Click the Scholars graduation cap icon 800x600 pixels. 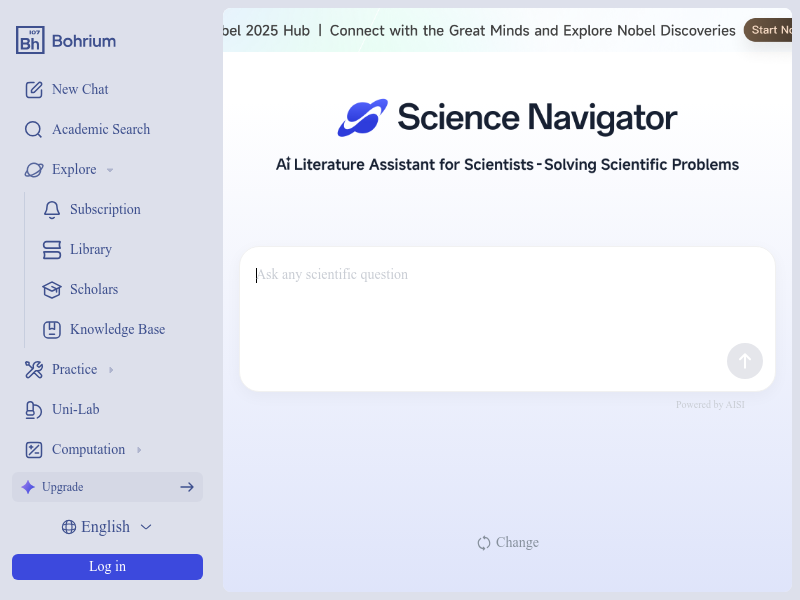click(52, 290)
